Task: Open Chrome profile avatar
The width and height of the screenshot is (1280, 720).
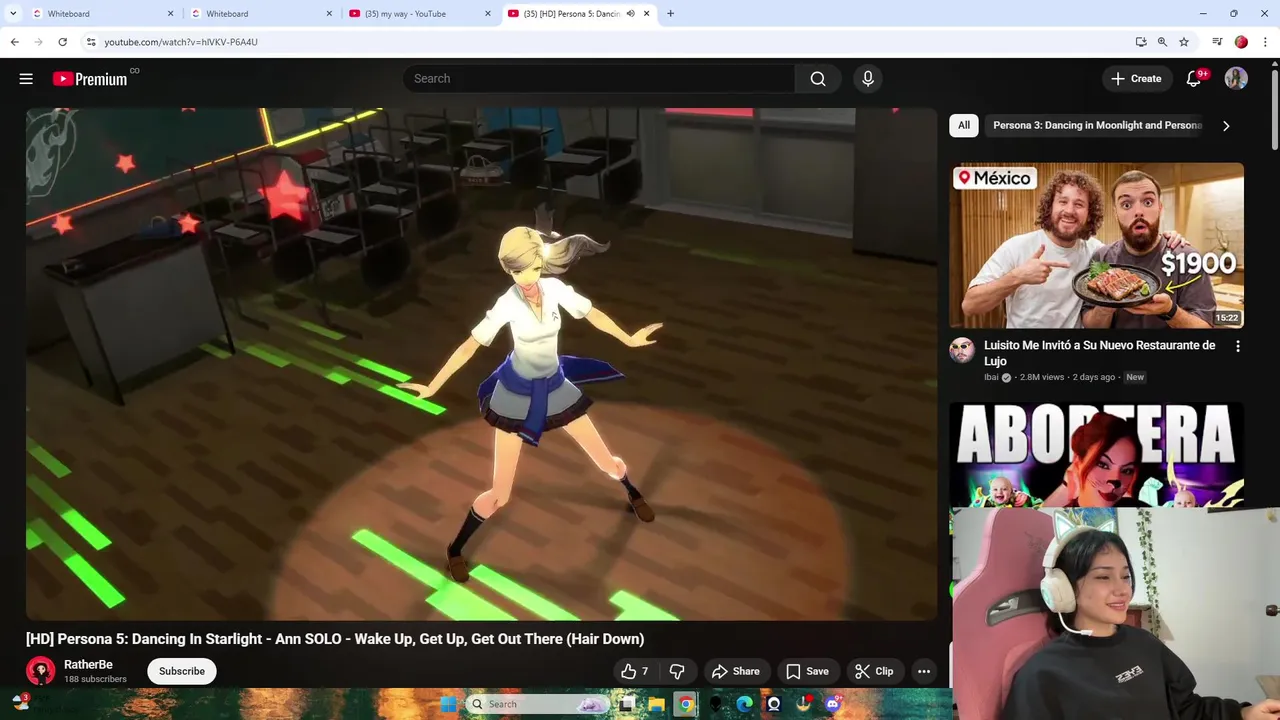Action: click(1241, 42)
